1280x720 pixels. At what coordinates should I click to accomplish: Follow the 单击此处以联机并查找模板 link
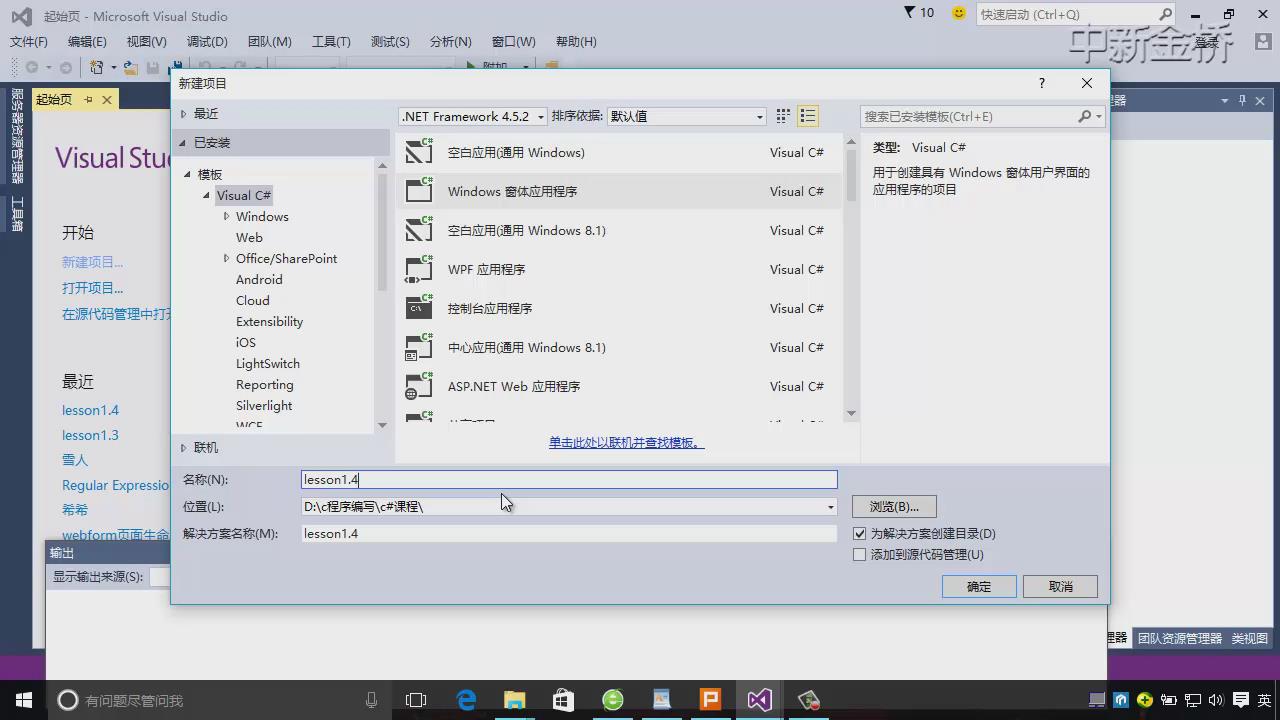click(626, 442)
